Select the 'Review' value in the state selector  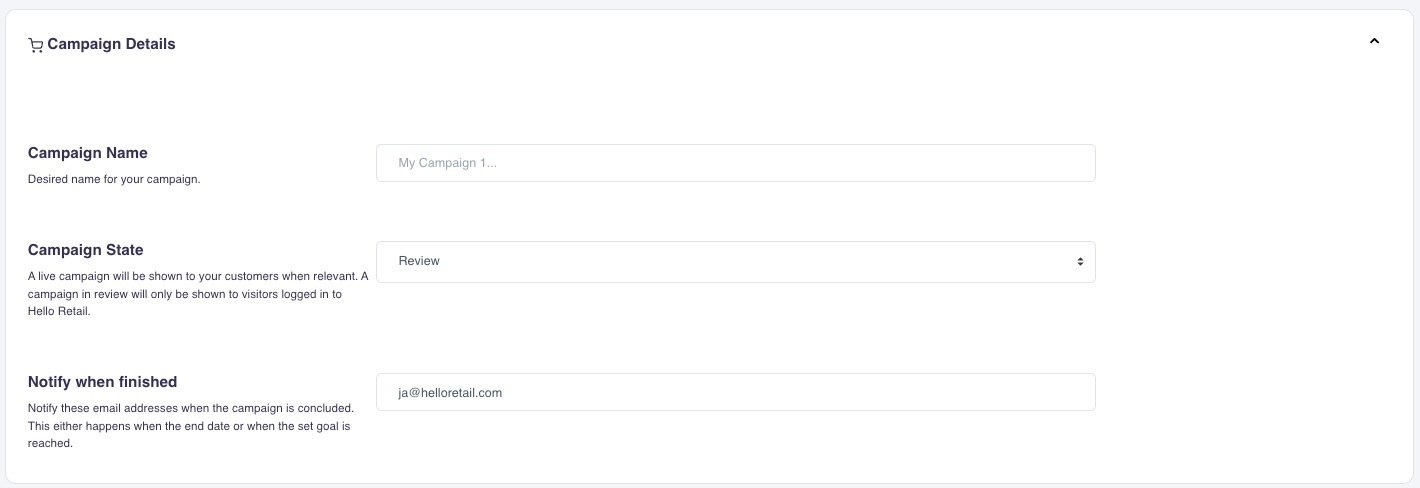pos(419,261)
